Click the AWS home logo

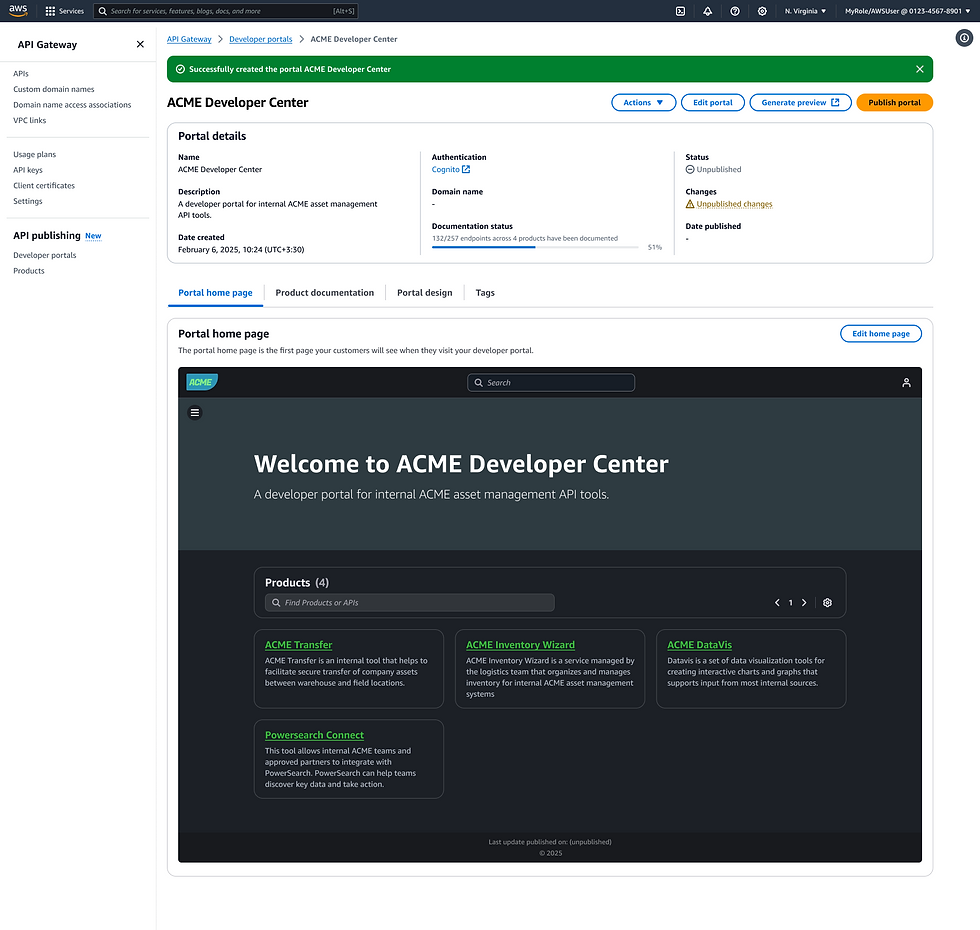(18, 10)
